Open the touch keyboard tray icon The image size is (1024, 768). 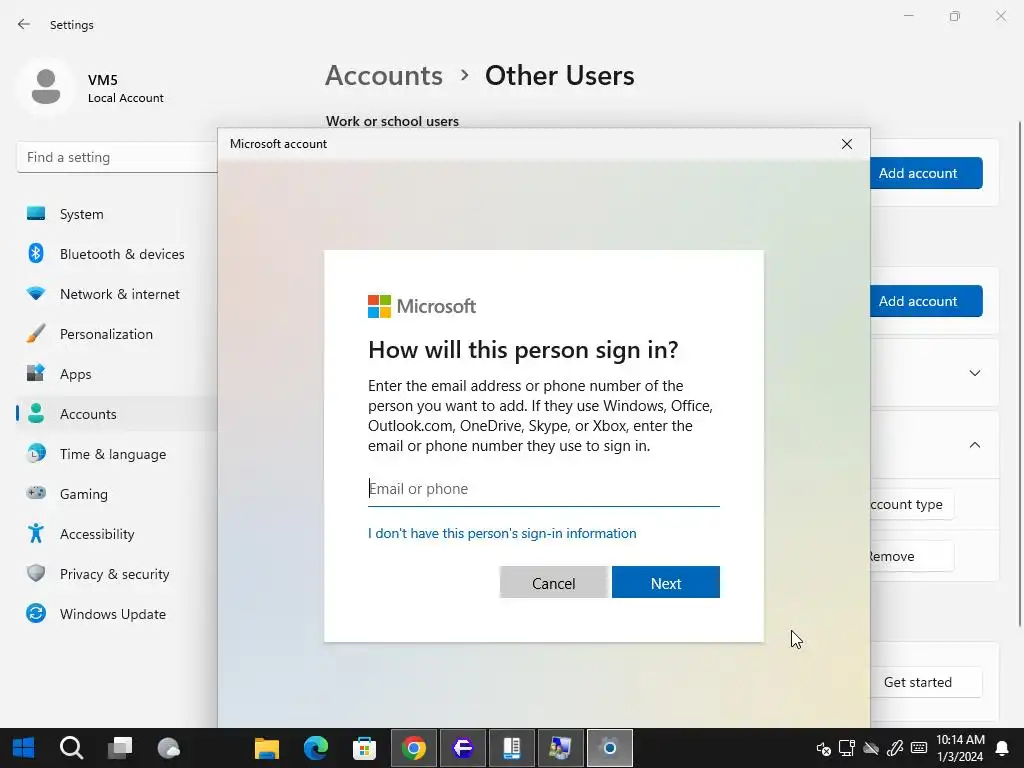click(919, 748)
